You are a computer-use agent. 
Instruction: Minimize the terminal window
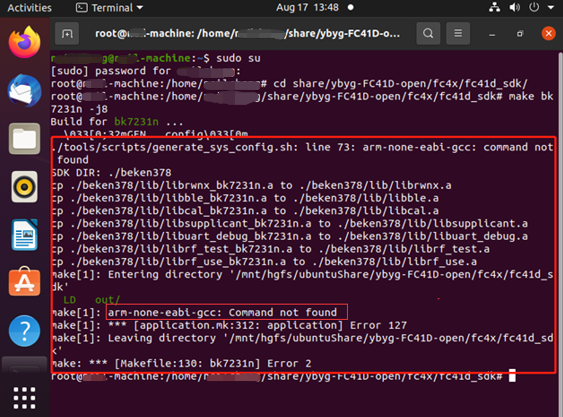pos(492,34)
